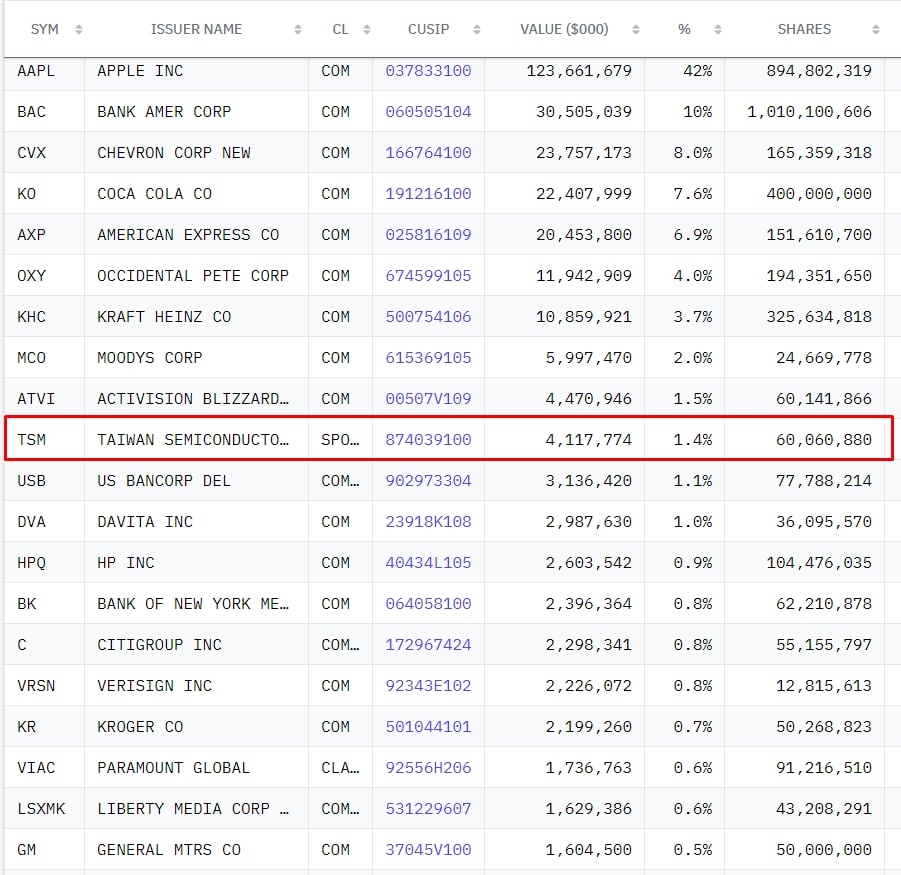Open Occidental CUSIP link 674599105
The height and width of the screenshot is (875, 901).
point(428,276)
